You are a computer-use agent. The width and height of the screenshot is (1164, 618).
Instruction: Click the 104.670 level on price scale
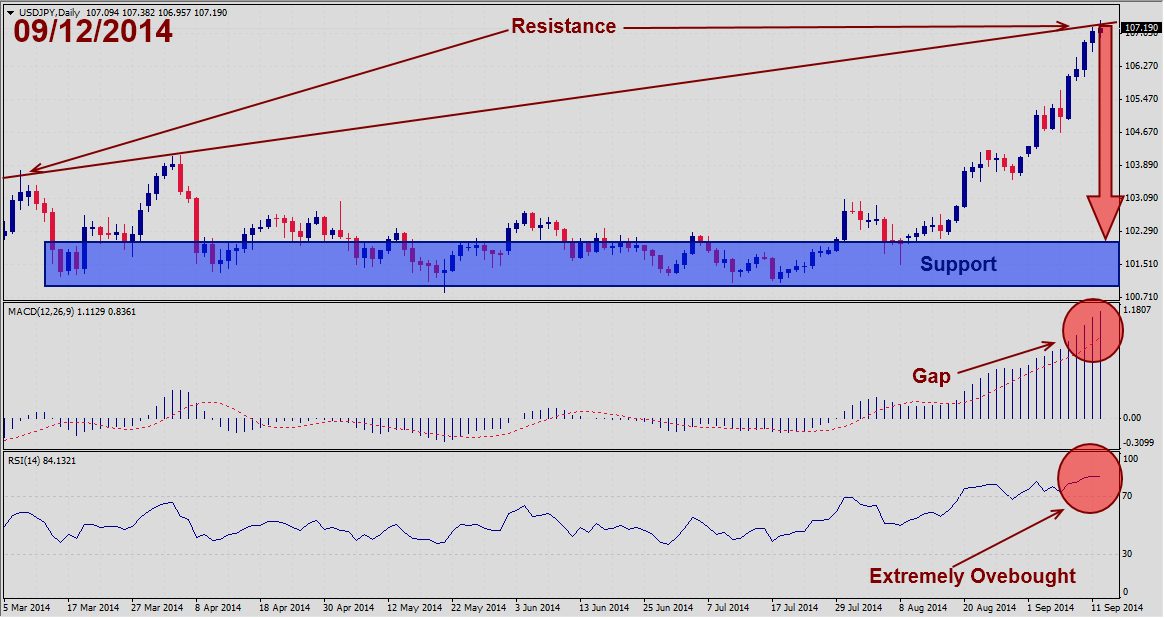[x=1140, y=132]
